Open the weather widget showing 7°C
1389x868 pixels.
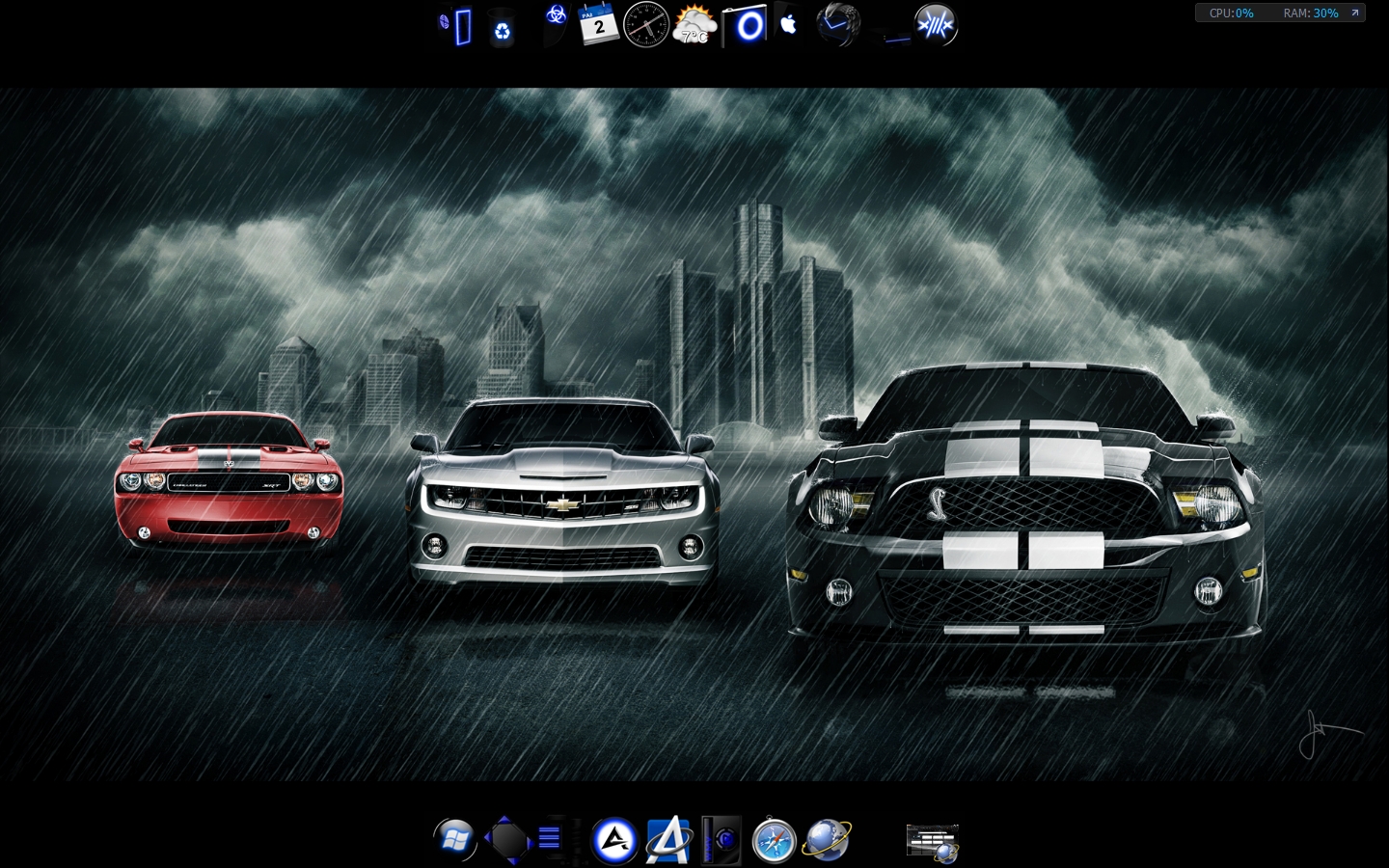click(694, 25)
